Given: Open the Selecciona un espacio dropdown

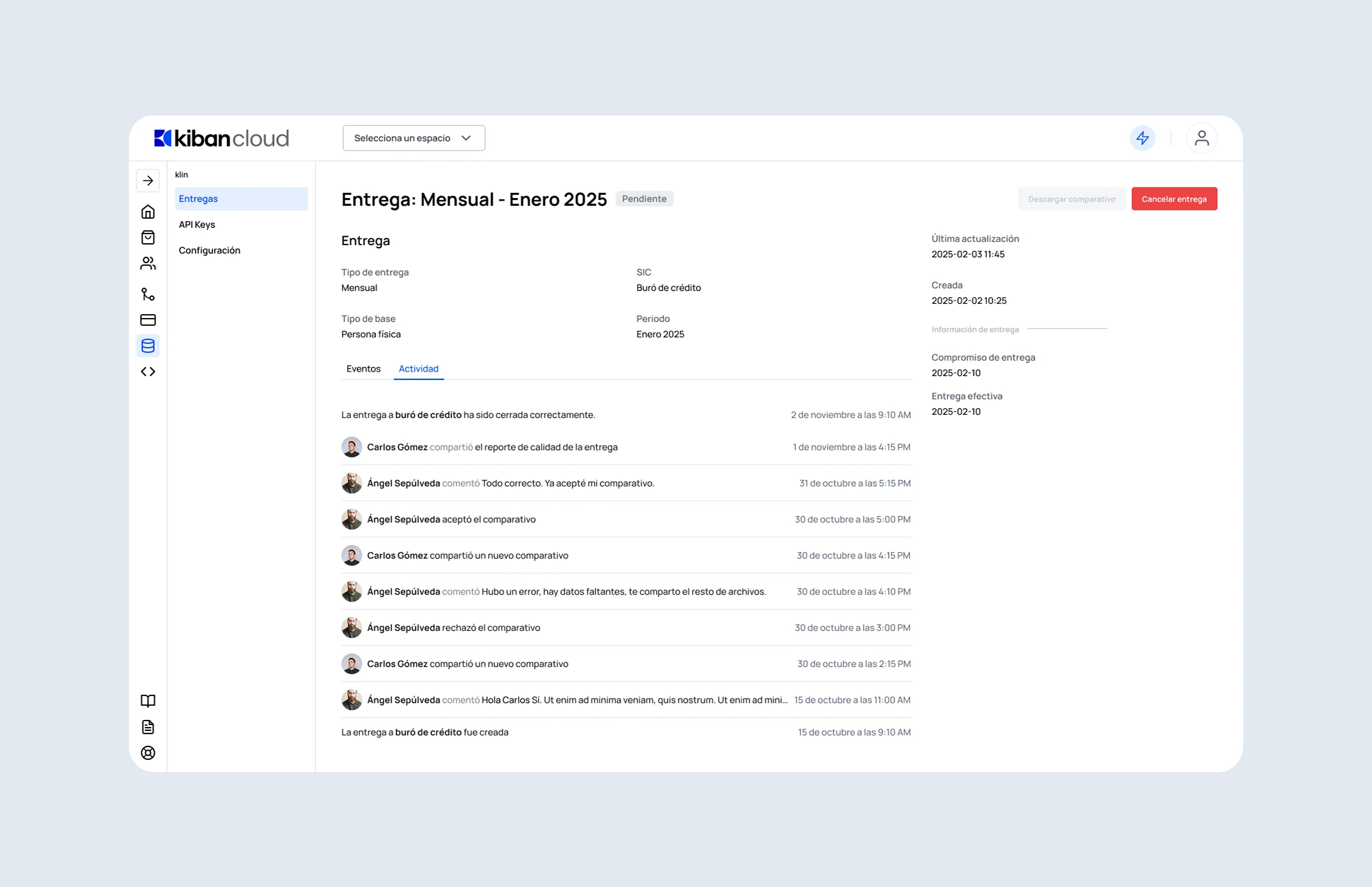Looking at the screenshot, I should tap(413, 138).
